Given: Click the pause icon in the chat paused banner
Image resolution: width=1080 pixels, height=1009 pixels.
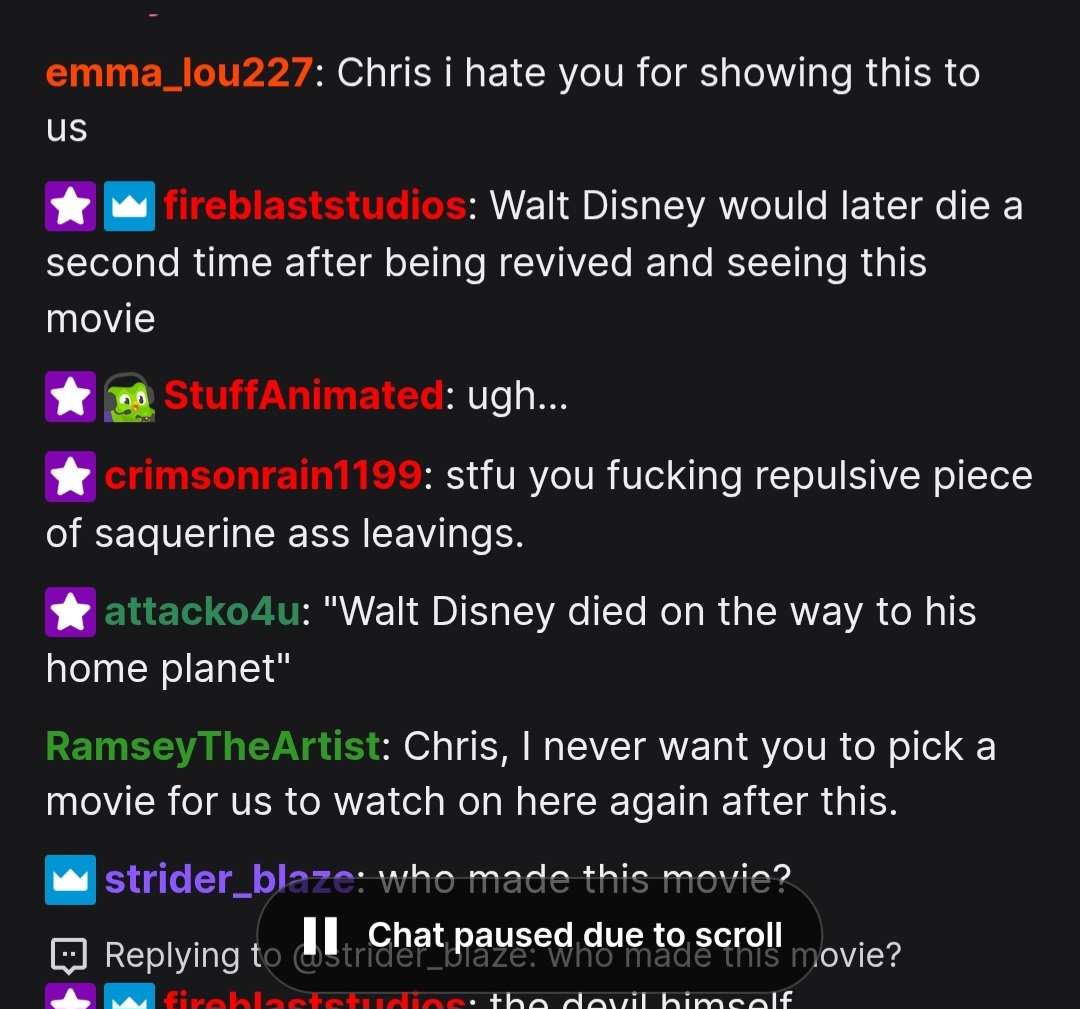Looking at the screenshot, I should (x=320, y=935).
